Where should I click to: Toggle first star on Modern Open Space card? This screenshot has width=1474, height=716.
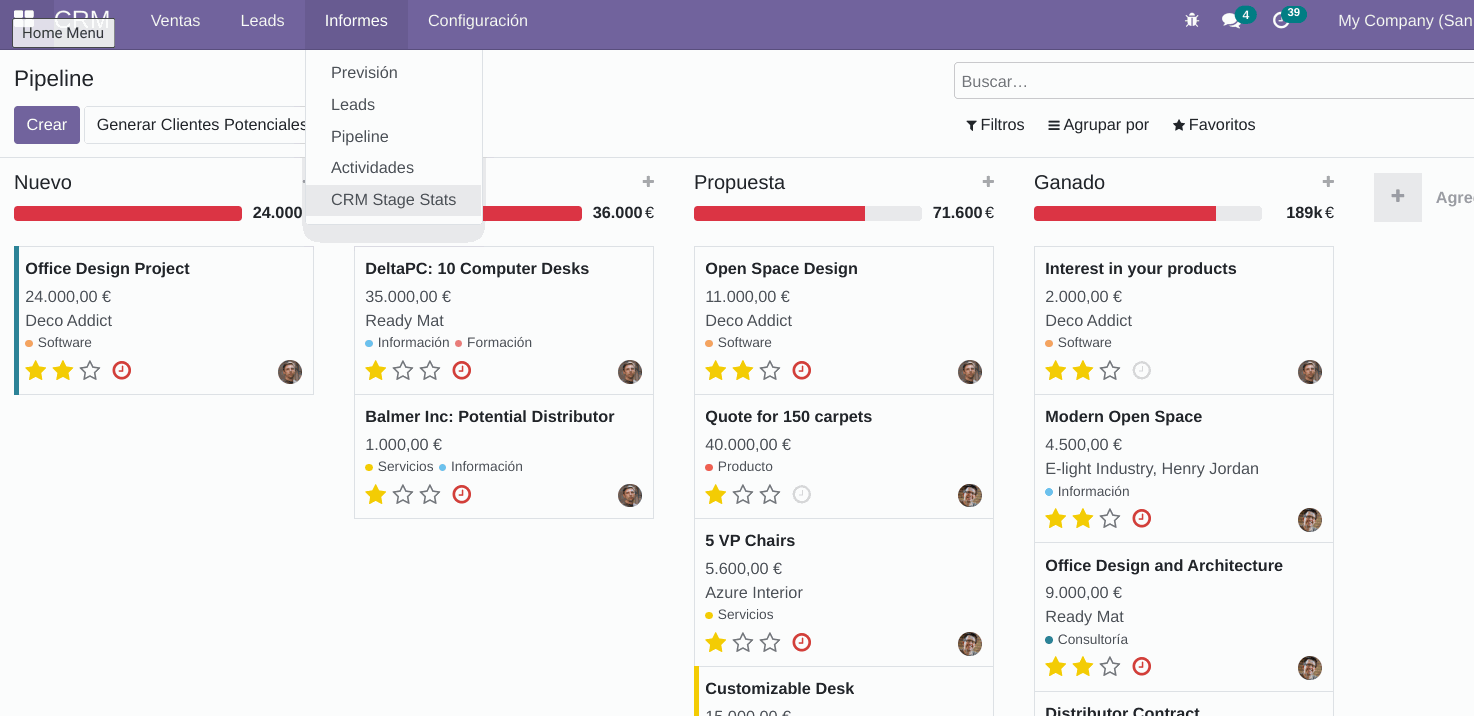click(1056, 518)
